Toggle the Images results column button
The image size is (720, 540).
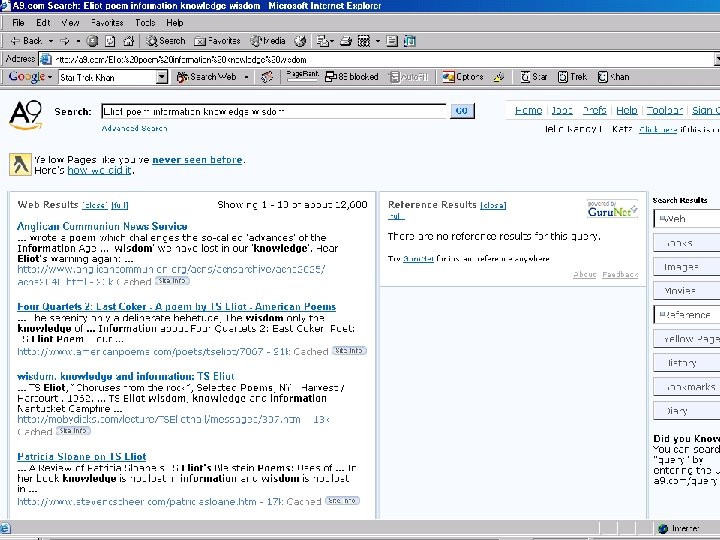click(687, 267)
